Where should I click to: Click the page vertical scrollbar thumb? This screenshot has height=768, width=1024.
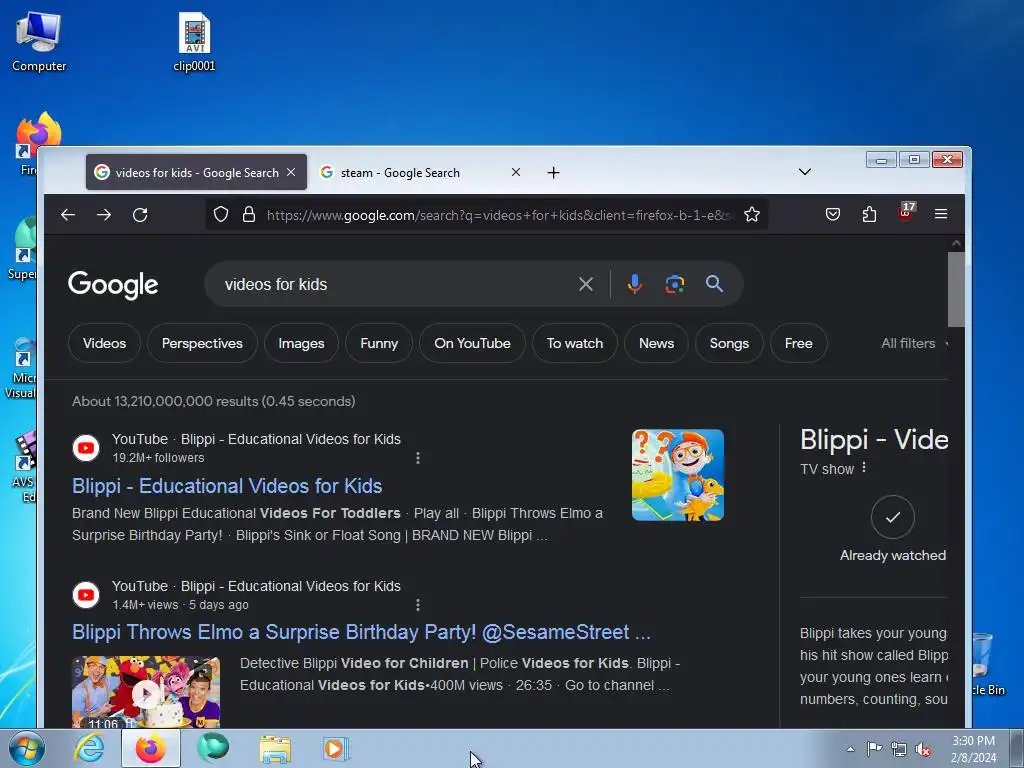956,289
